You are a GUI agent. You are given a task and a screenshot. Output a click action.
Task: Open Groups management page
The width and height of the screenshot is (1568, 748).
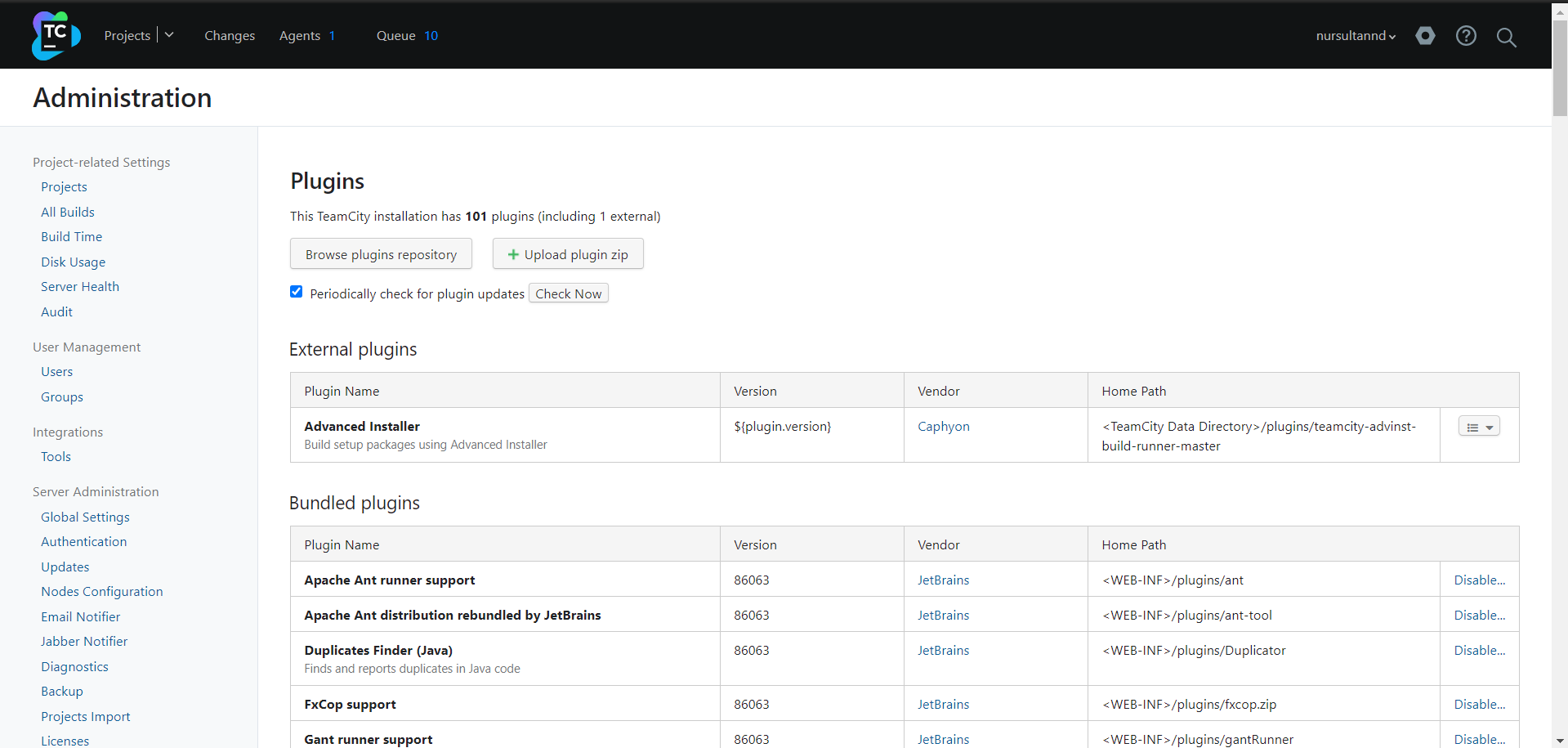pyautogui.click(x=62, y=397)
